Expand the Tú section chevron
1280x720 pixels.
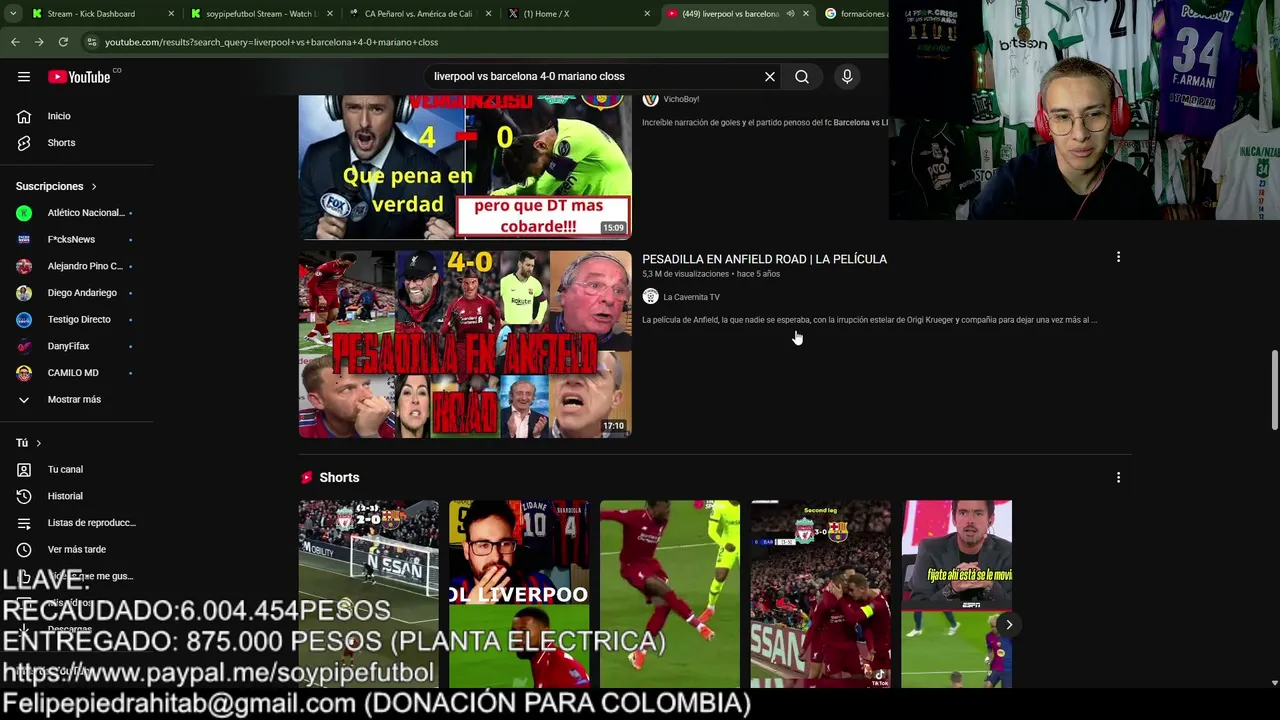tap(38, 443)
